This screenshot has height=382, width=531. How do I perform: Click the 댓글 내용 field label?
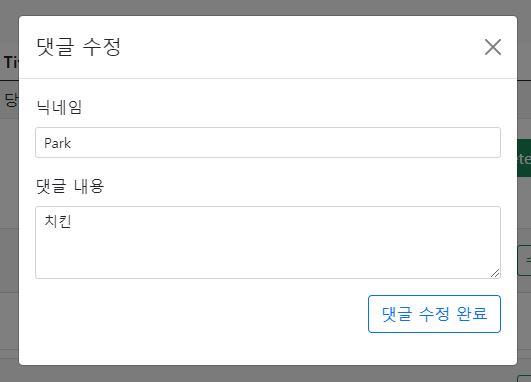[x=70, y=186]
